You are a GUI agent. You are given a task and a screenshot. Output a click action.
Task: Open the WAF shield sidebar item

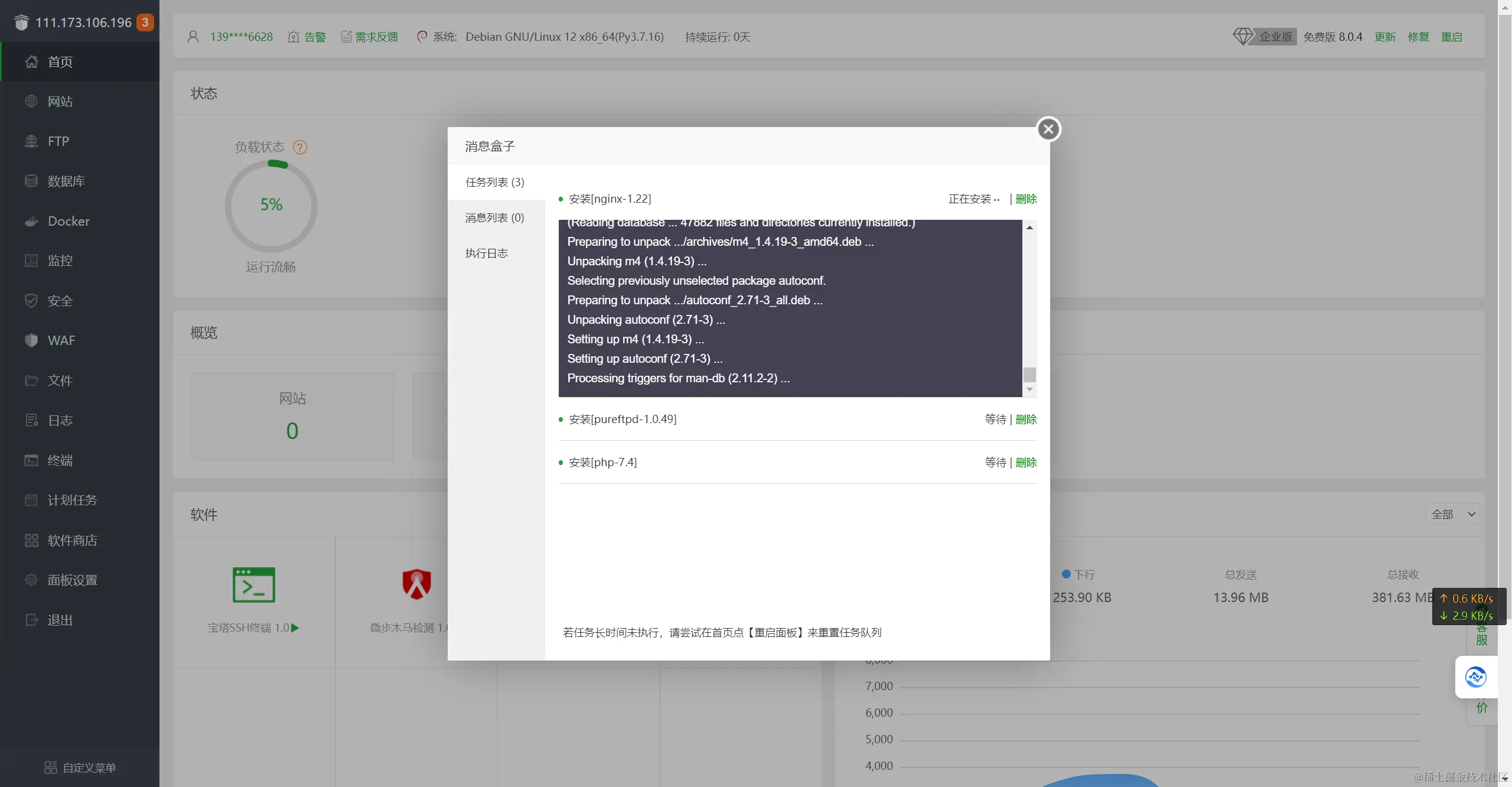(x=31, y=340)
